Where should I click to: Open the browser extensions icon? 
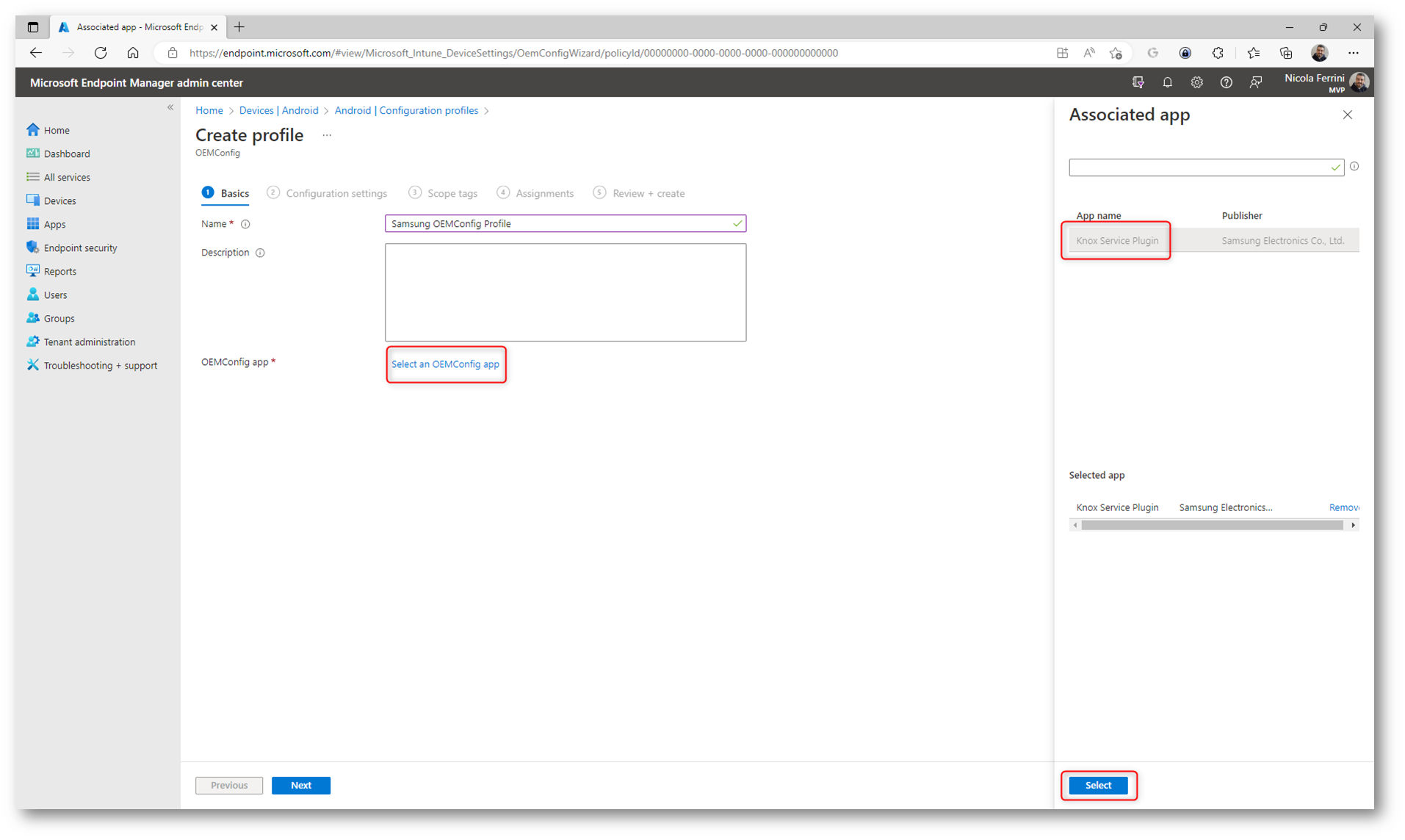(1218, 53)
